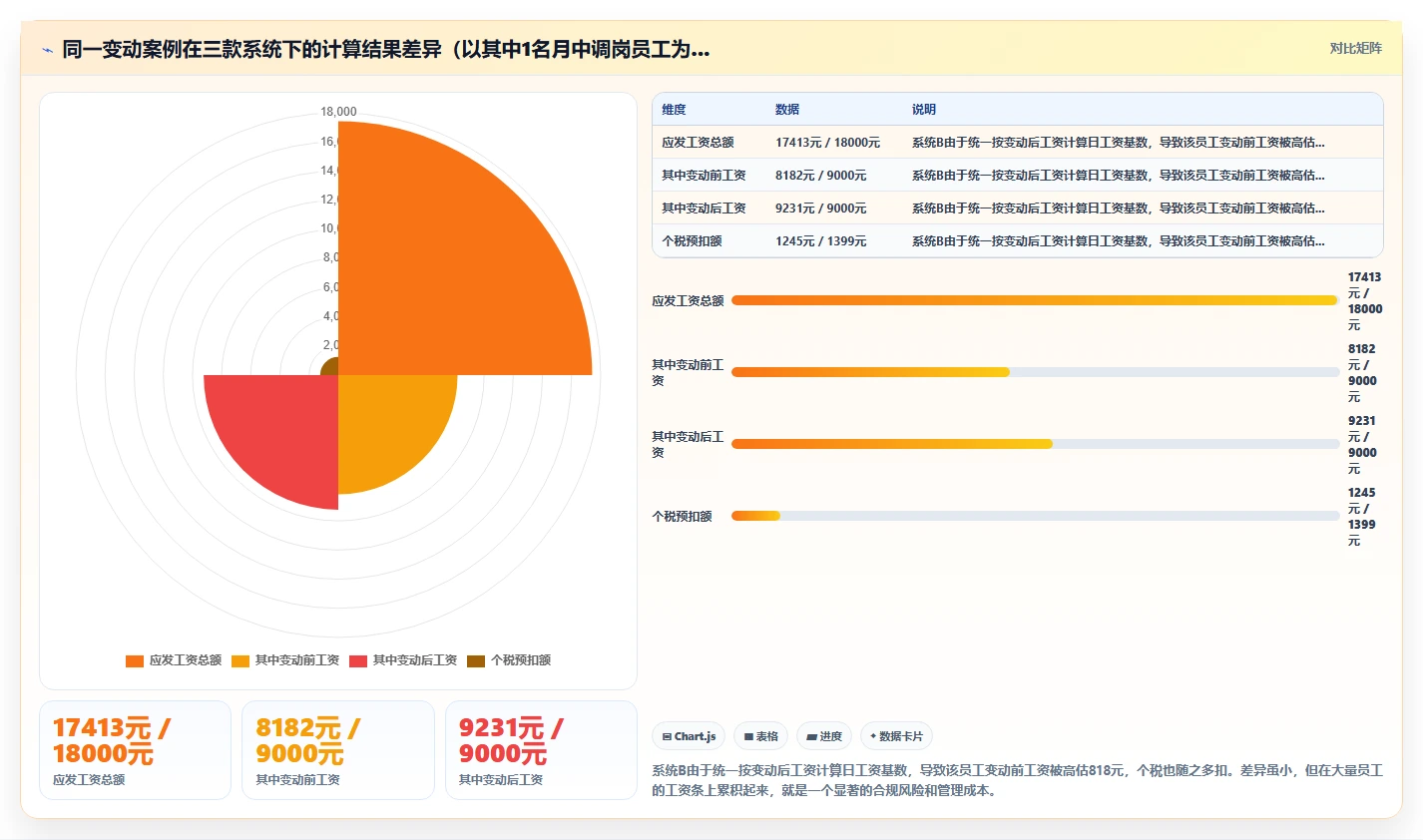Click table value 9231元 / 9000元

pos(820,209)
